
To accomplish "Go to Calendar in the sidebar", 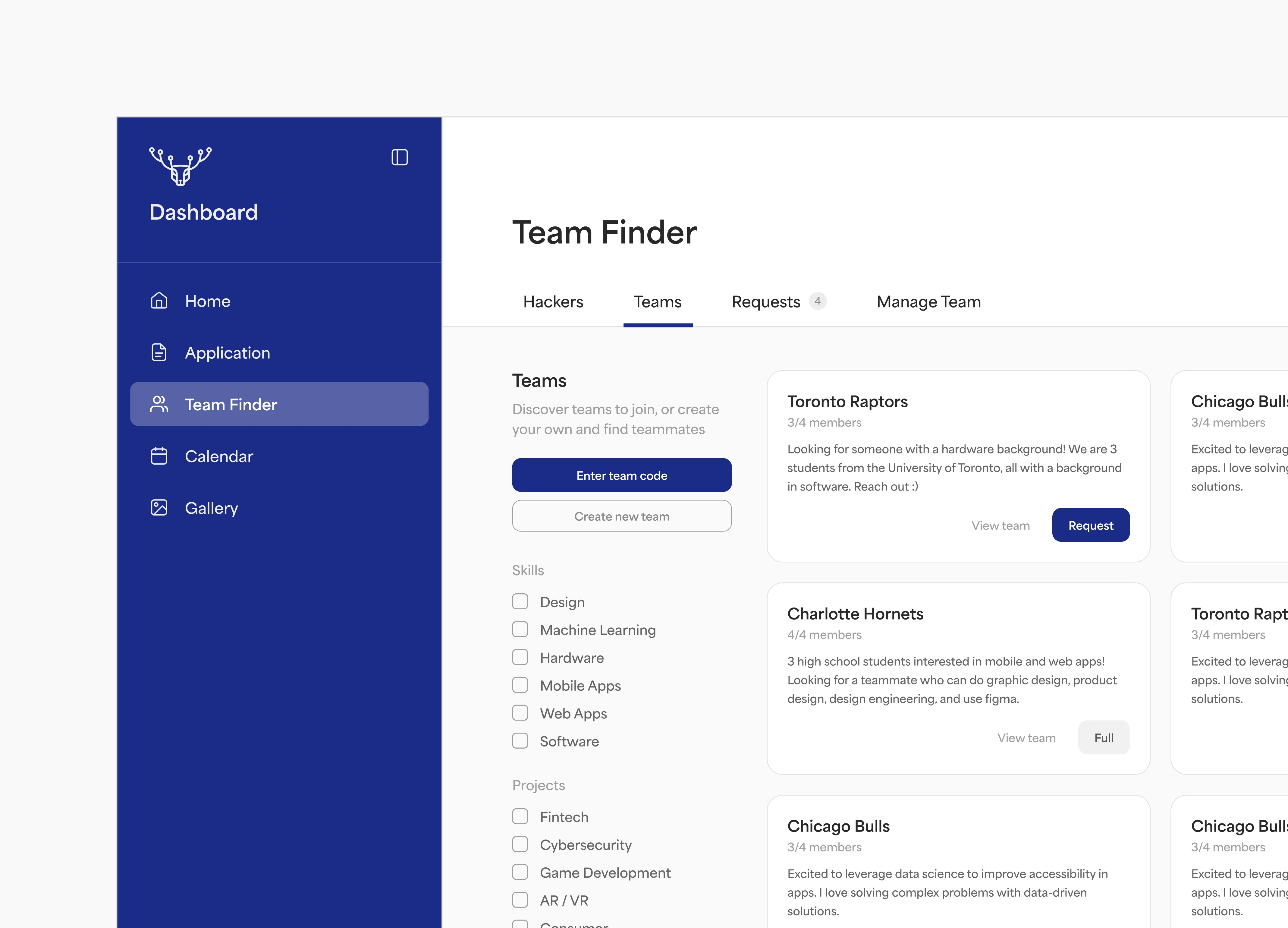I will click(279, 456).
